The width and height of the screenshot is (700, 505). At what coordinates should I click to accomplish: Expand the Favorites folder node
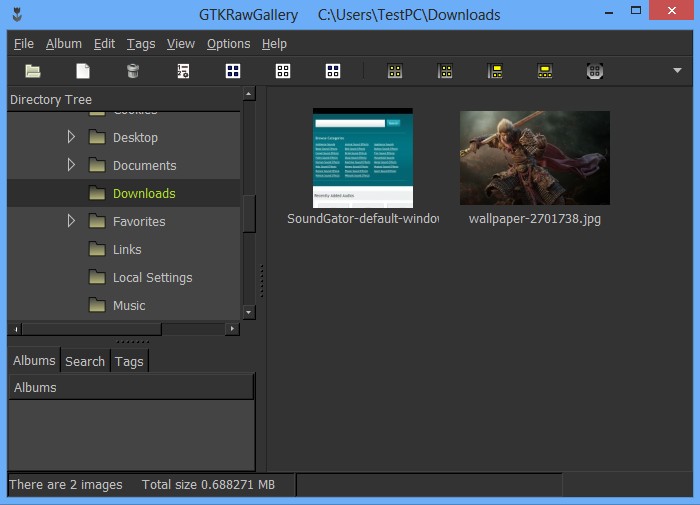coord(71,221)
